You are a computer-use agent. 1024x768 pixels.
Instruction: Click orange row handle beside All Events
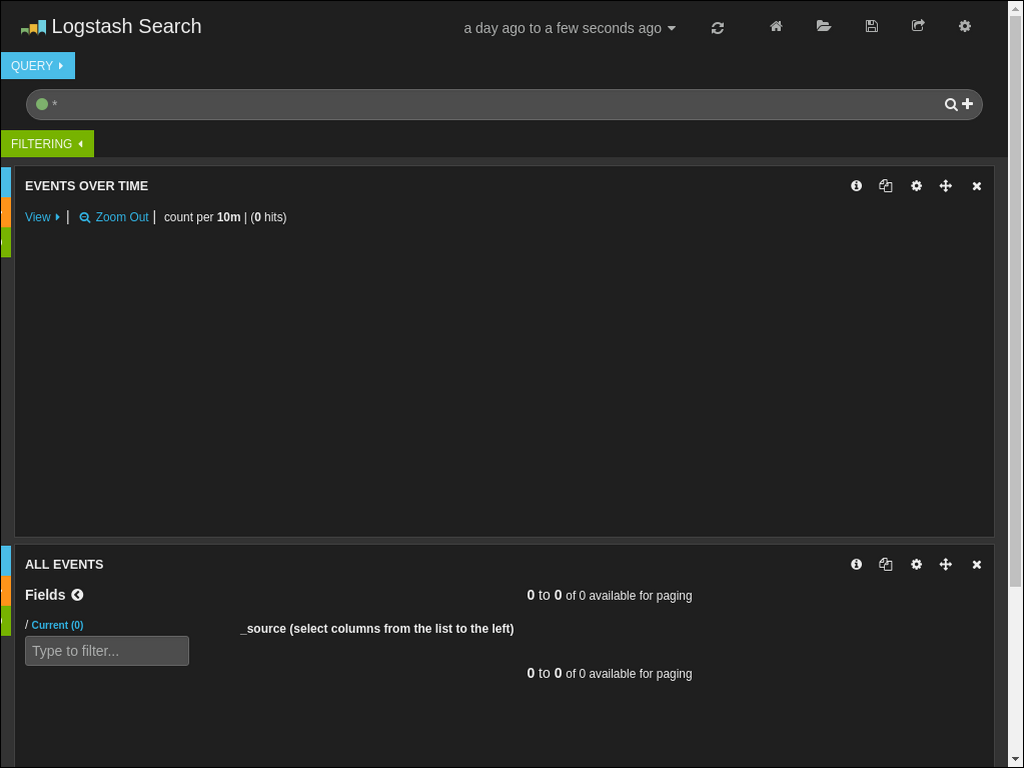tap(6, 591)
